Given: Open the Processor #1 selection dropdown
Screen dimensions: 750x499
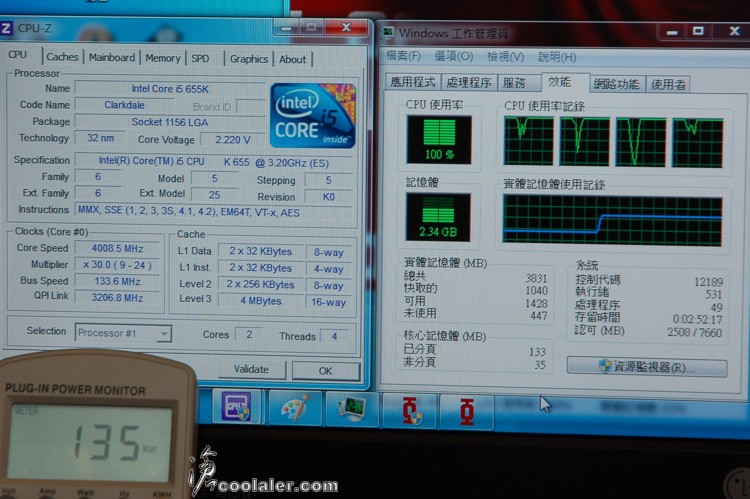Looking at the screenshot, I should pyautogui.click(x=123, y=333).
